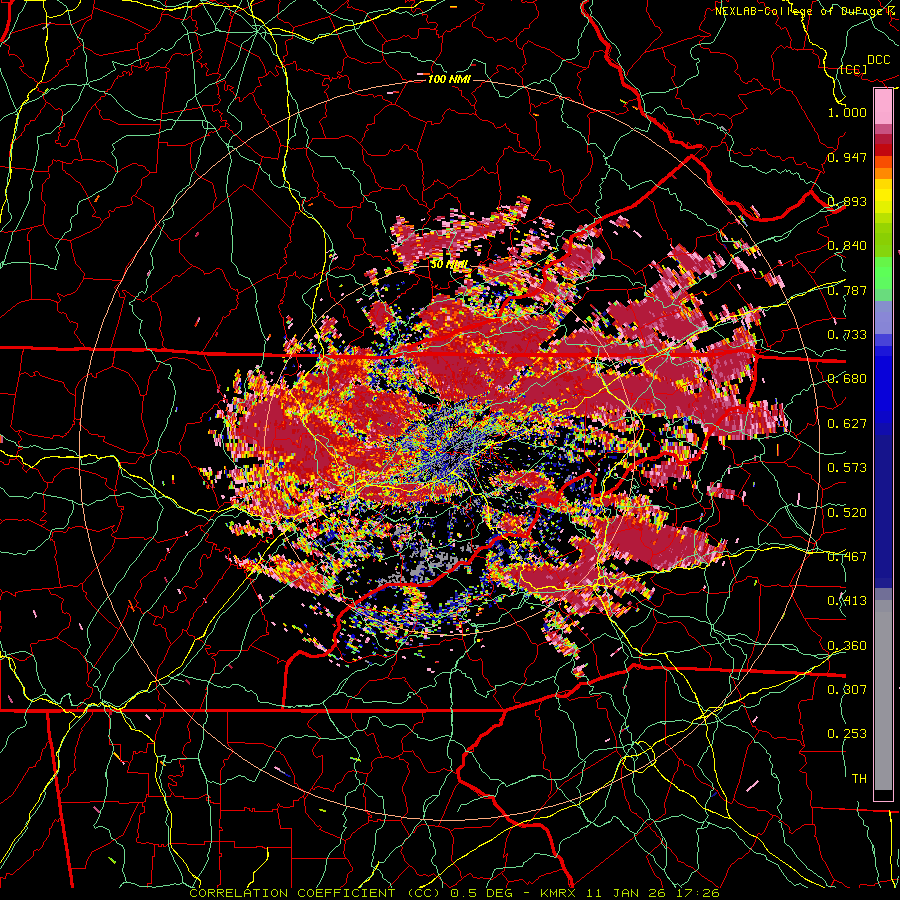The width and height of the screenshot is (900, 900).
Task: Click the 0.787 scale value
Action: 847,290
